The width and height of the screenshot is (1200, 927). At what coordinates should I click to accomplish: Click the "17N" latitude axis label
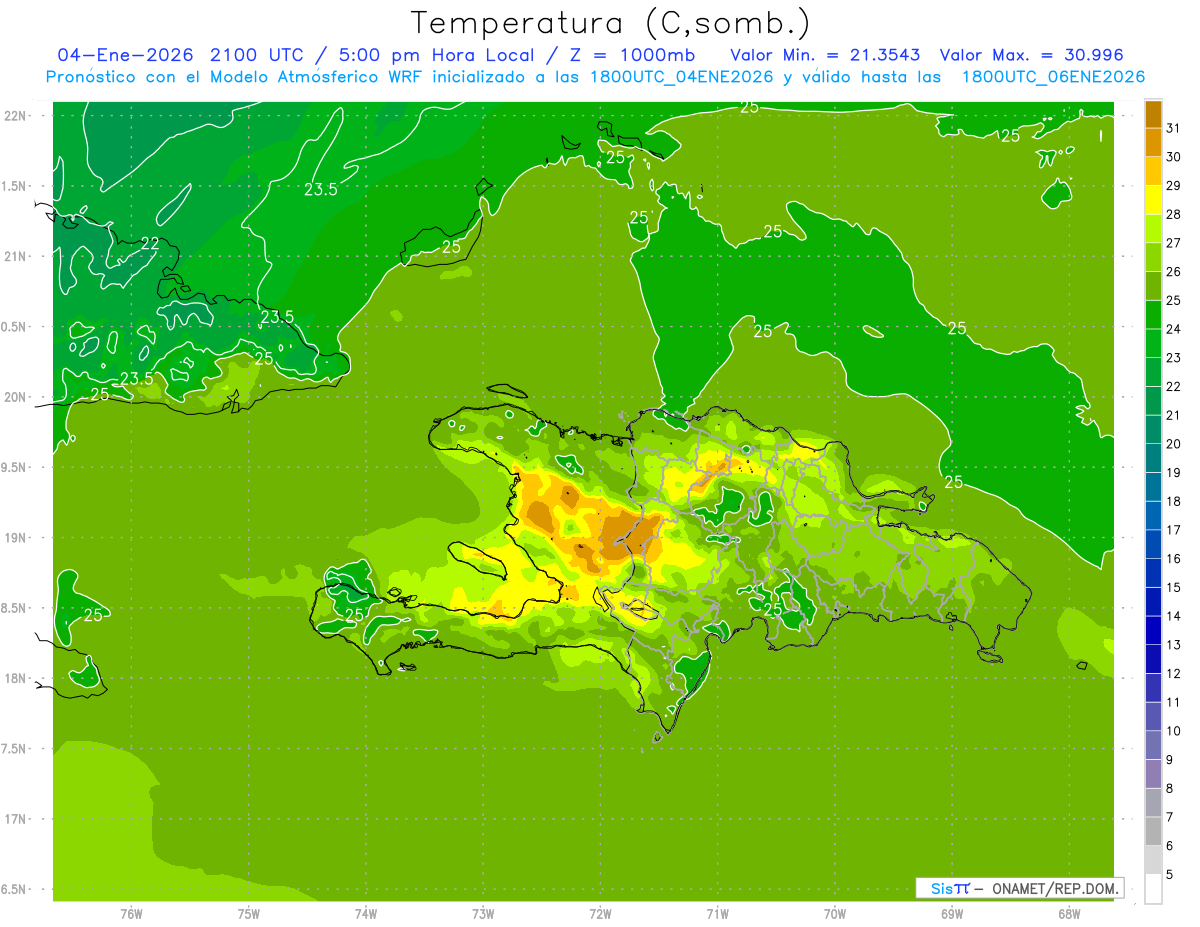[15, 819]
